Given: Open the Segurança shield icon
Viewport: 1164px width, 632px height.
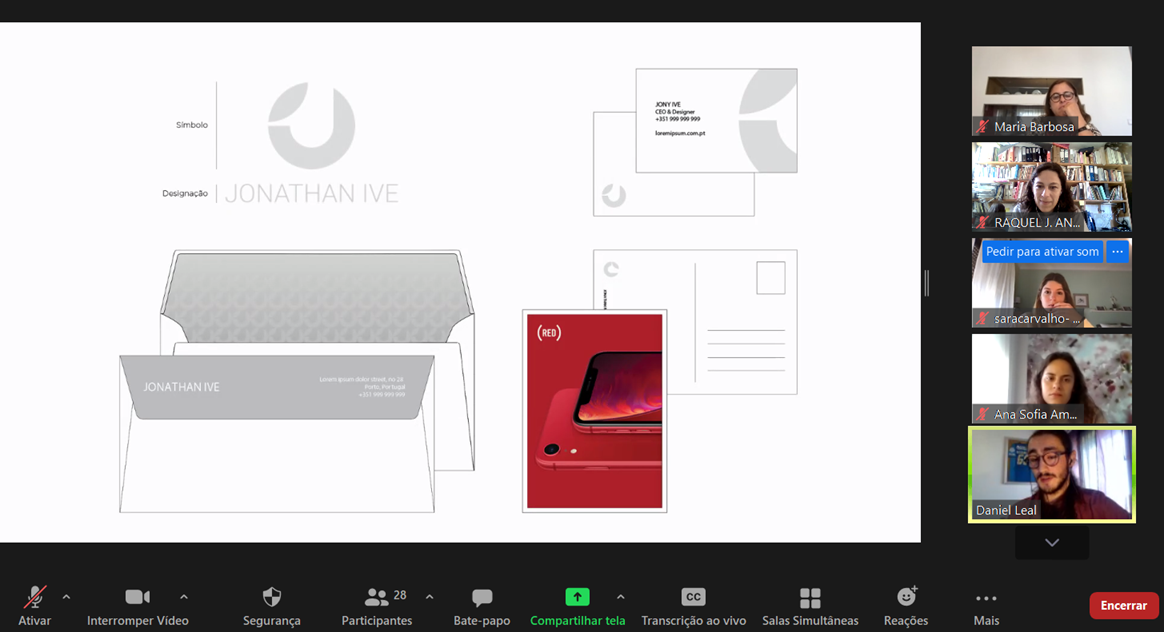Looking at the screenshot, I should pos(272,597).
